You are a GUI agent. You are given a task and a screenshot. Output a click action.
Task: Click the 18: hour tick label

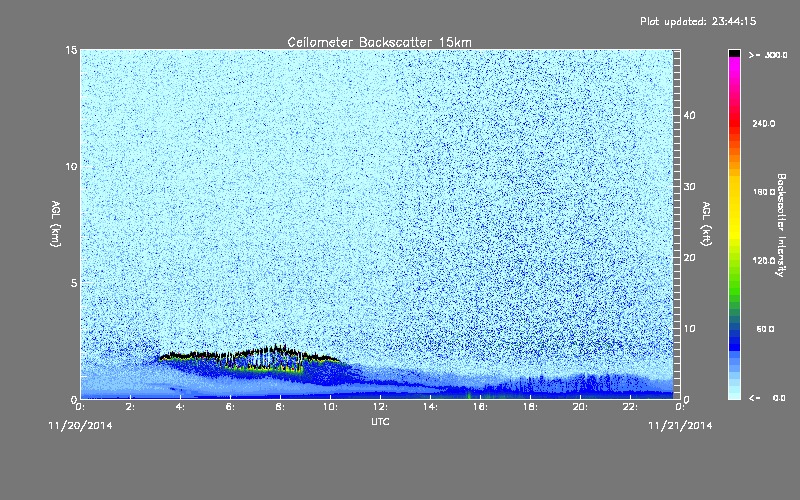click(530, 407)
